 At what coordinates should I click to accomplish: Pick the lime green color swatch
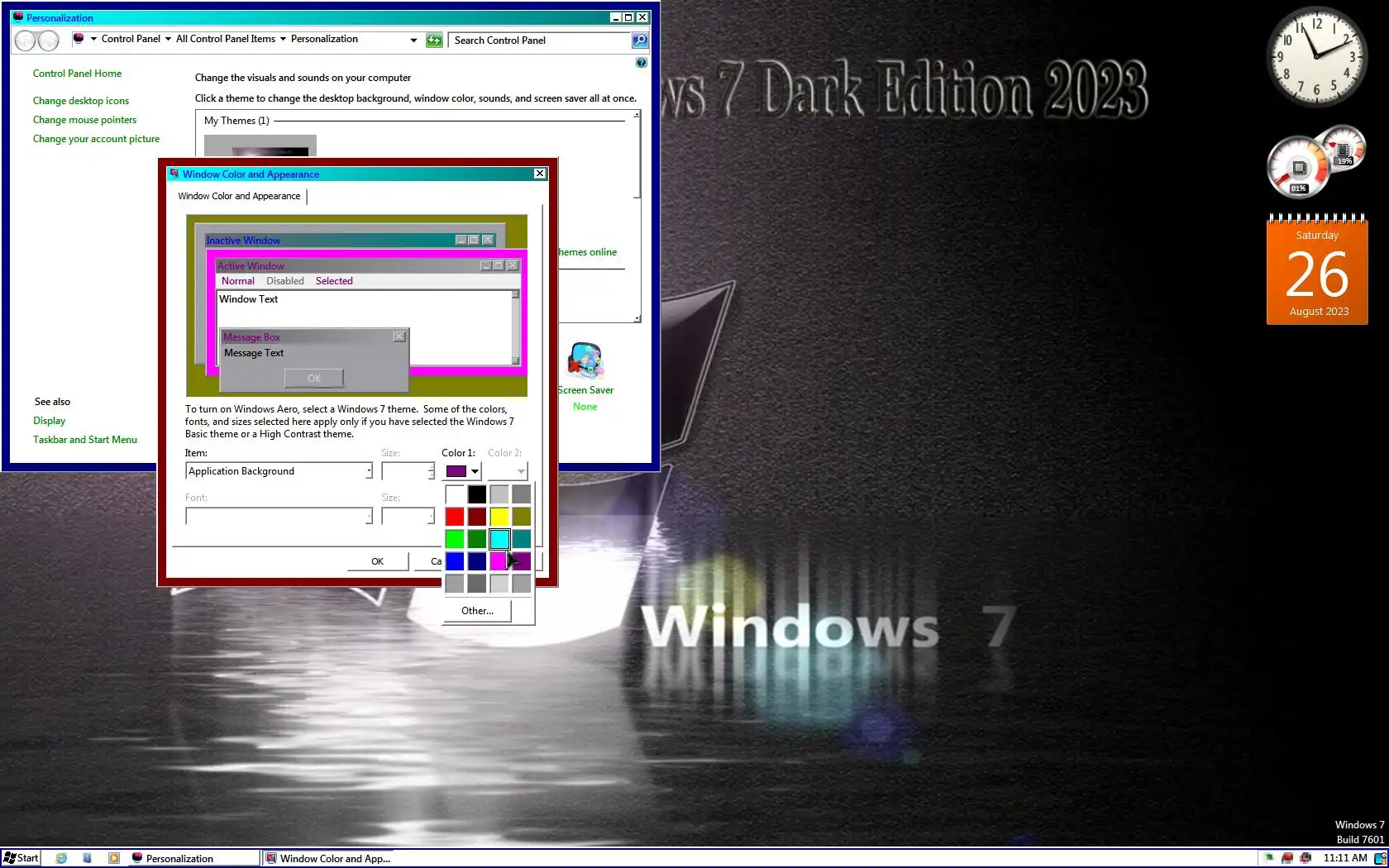[455, 539]
